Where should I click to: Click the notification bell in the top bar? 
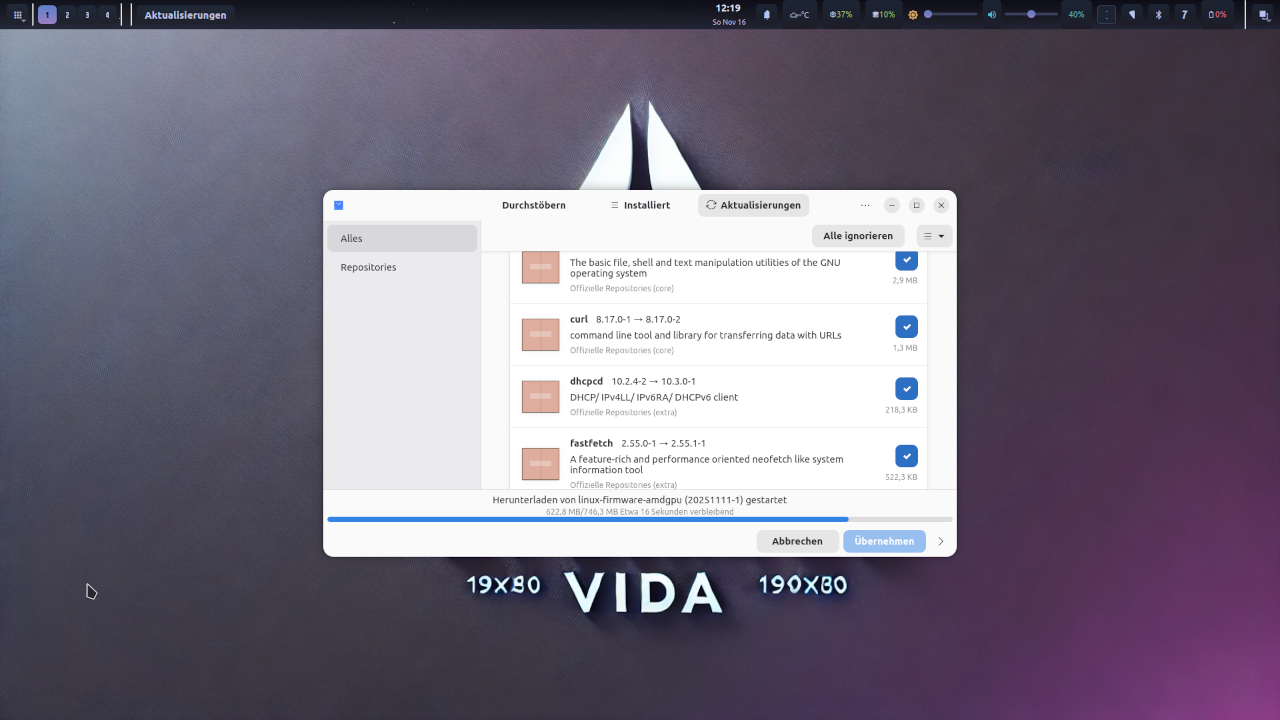click(767, 14)
